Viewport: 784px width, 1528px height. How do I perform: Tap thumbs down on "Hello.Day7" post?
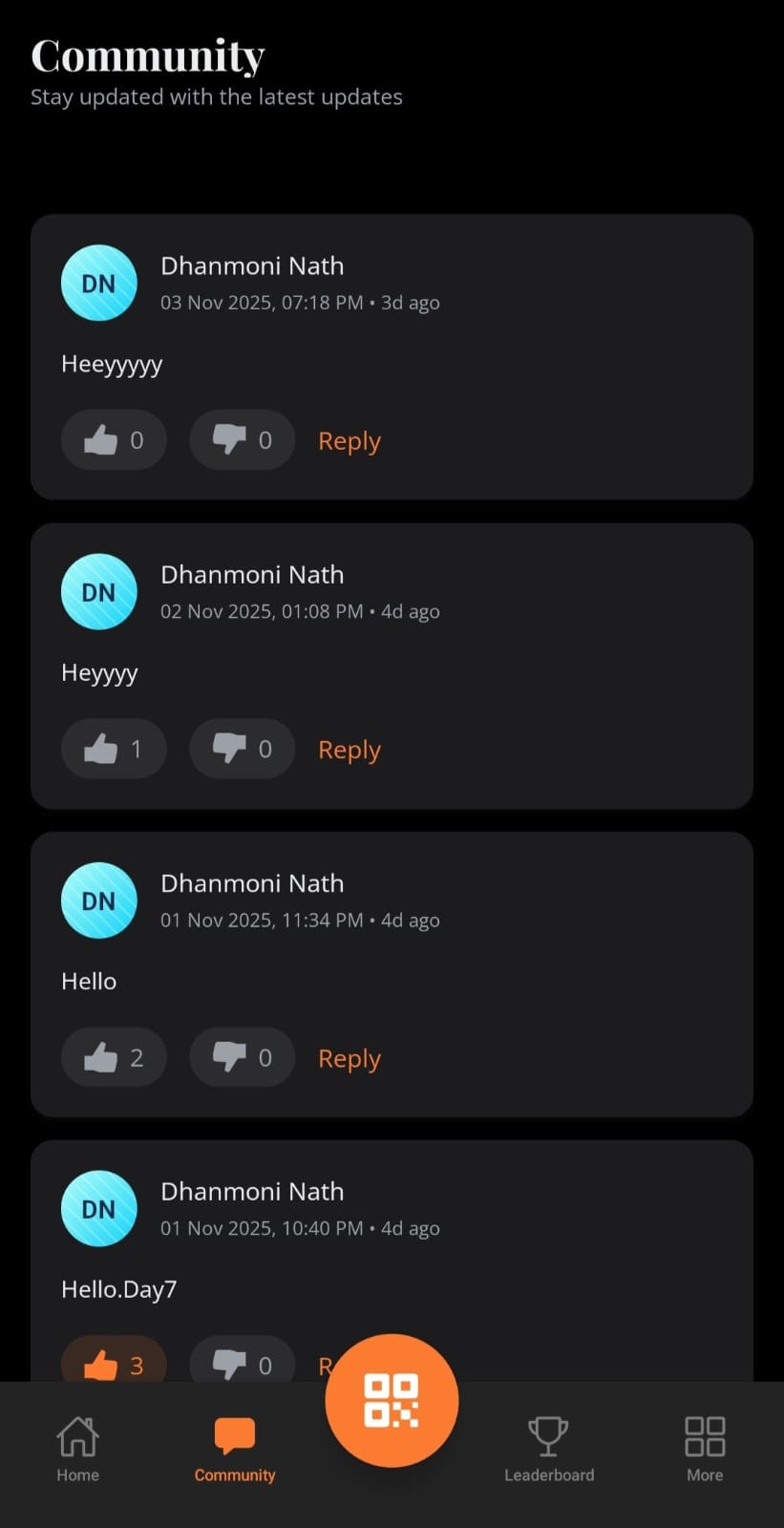point(242,1360)
